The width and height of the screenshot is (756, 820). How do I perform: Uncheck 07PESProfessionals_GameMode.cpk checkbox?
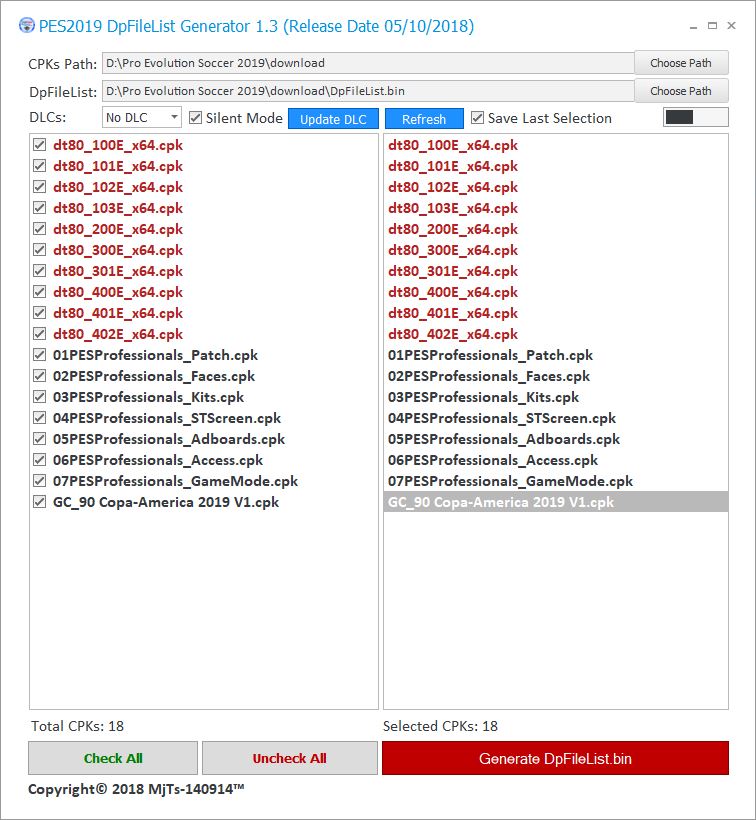click(x=39, y=480)
